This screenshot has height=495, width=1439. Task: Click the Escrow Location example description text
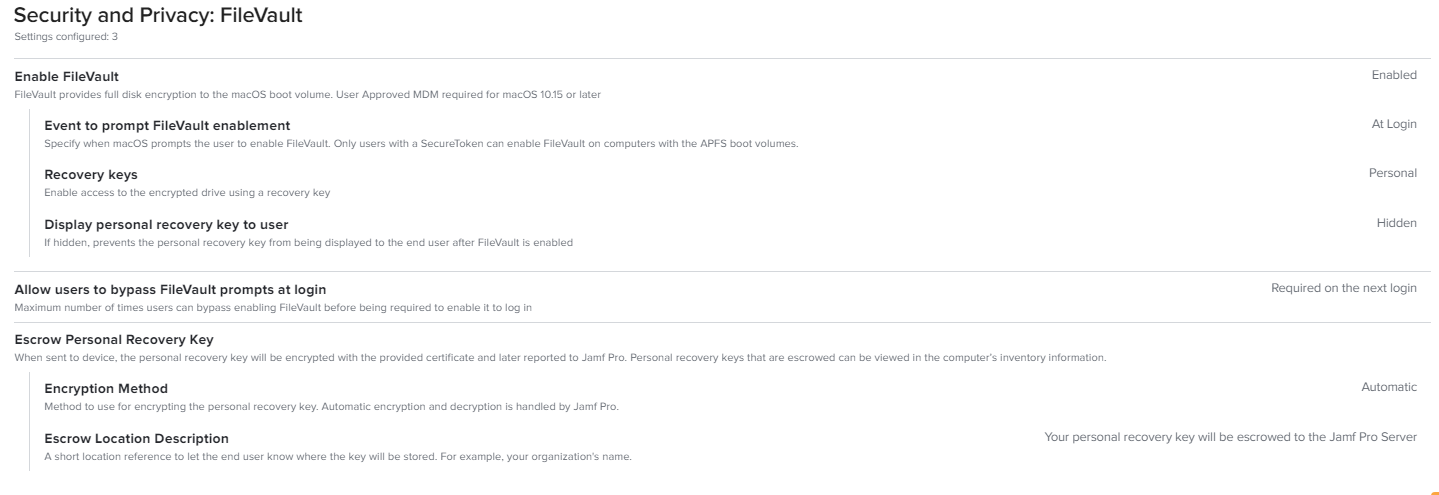click(338, 457)
